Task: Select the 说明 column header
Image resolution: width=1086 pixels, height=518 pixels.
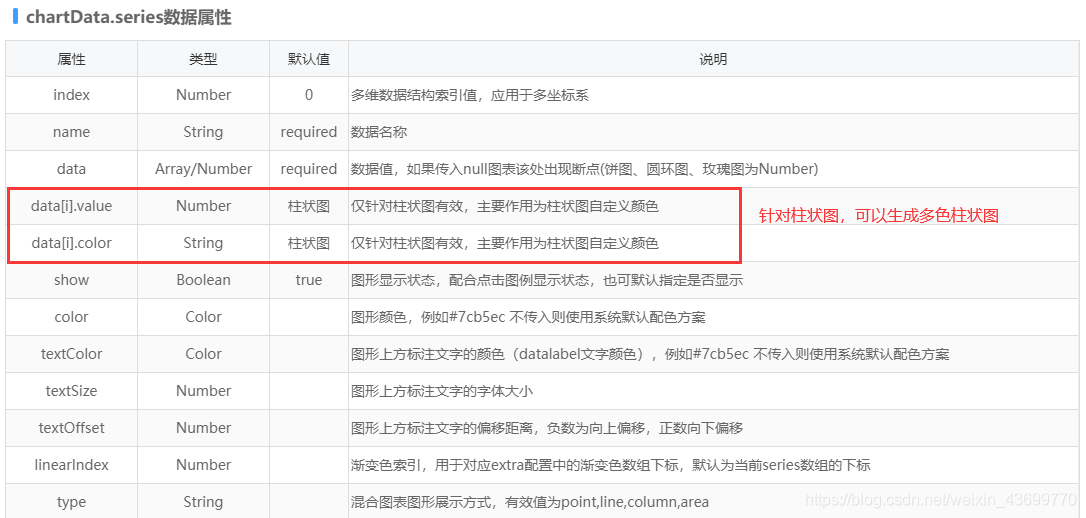Action: 713,60
